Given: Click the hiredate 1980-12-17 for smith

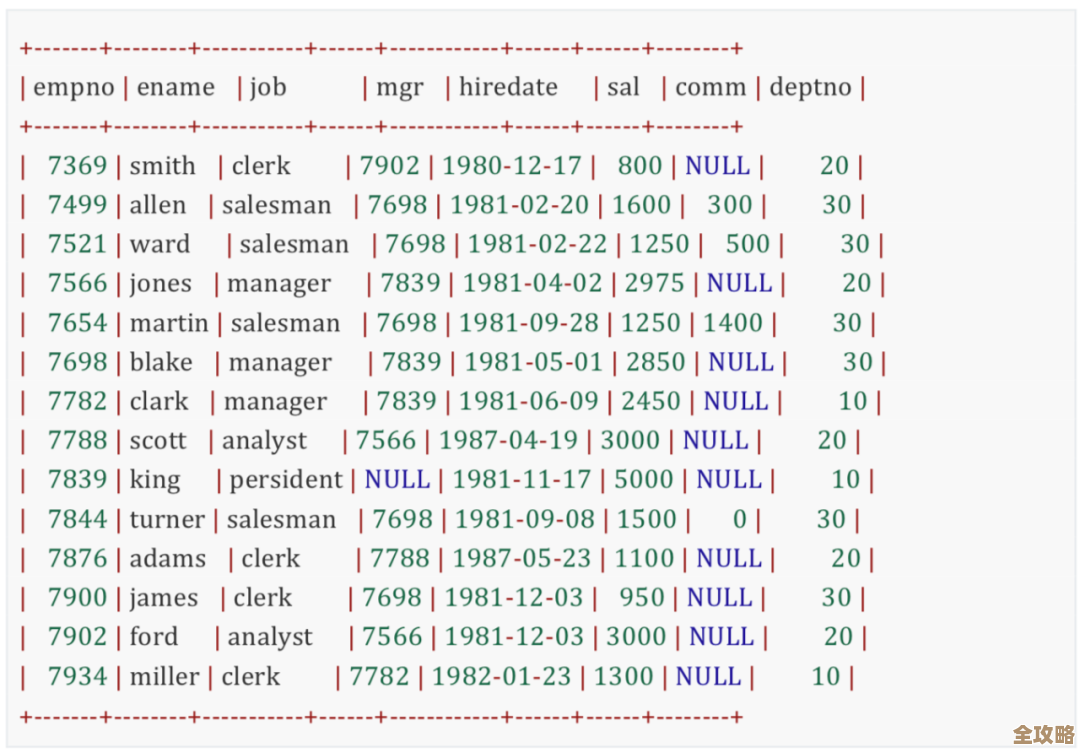Looking at the screenshot, I should point(512,166).
